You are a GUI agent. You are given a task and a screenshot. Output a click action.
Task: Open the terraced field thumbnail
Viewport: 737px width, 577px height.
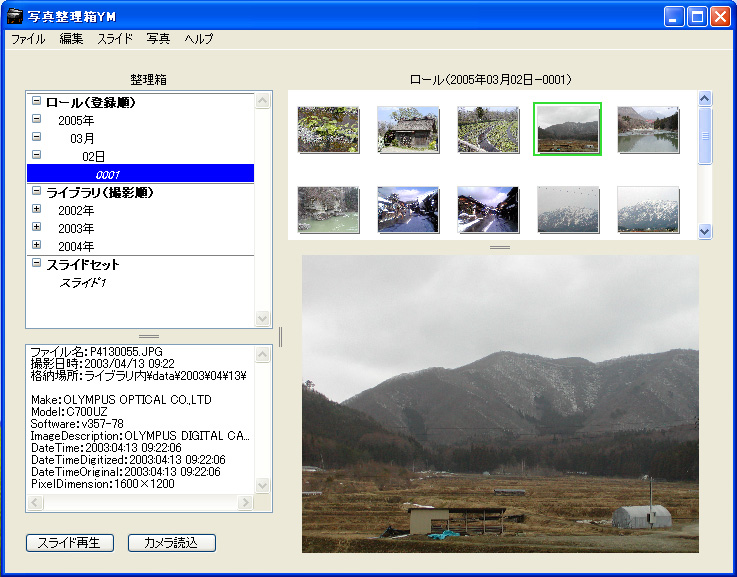[488, 129]
